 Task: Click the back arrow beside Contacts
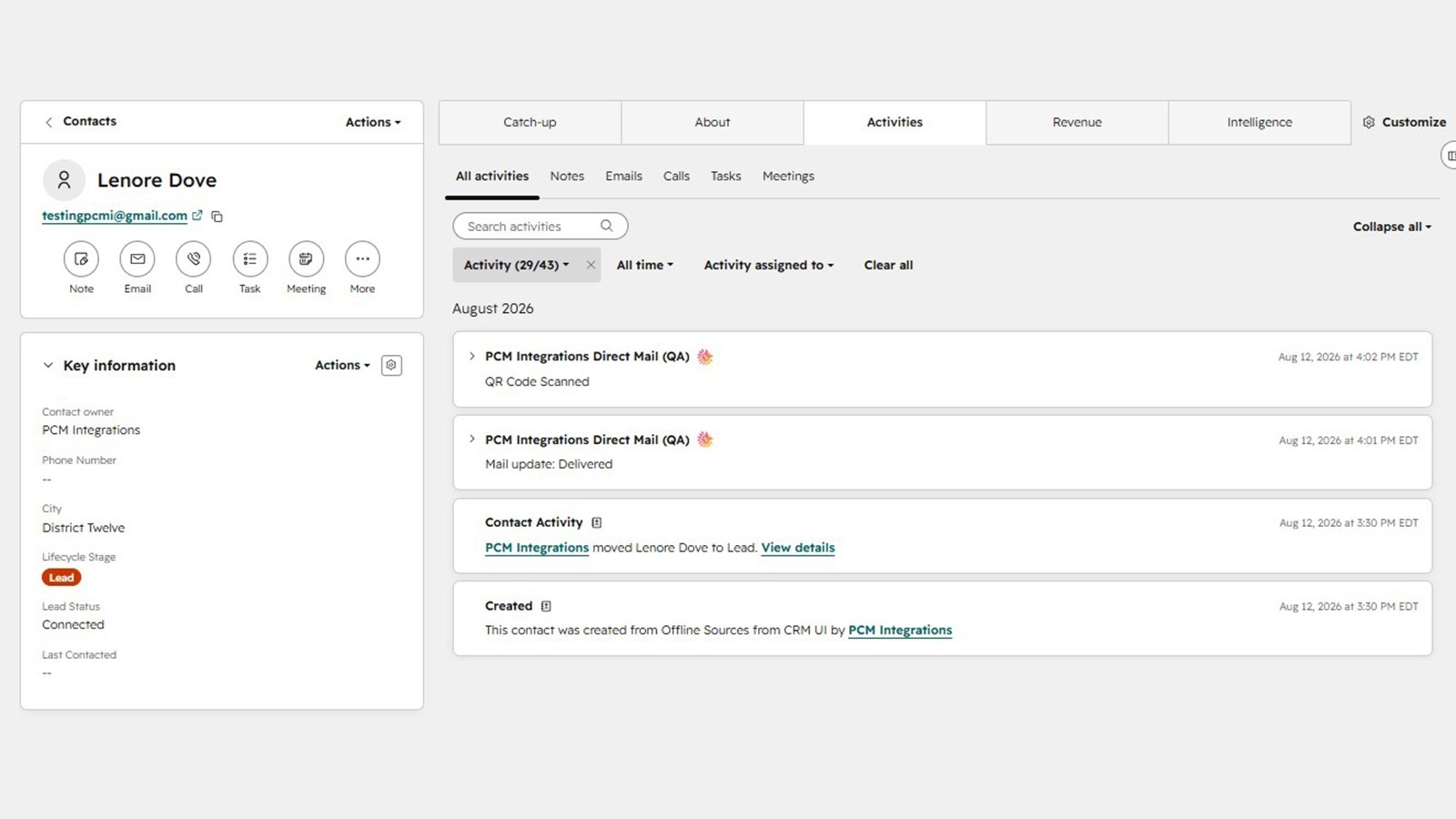pyautogui.click(x=49, y=122)
